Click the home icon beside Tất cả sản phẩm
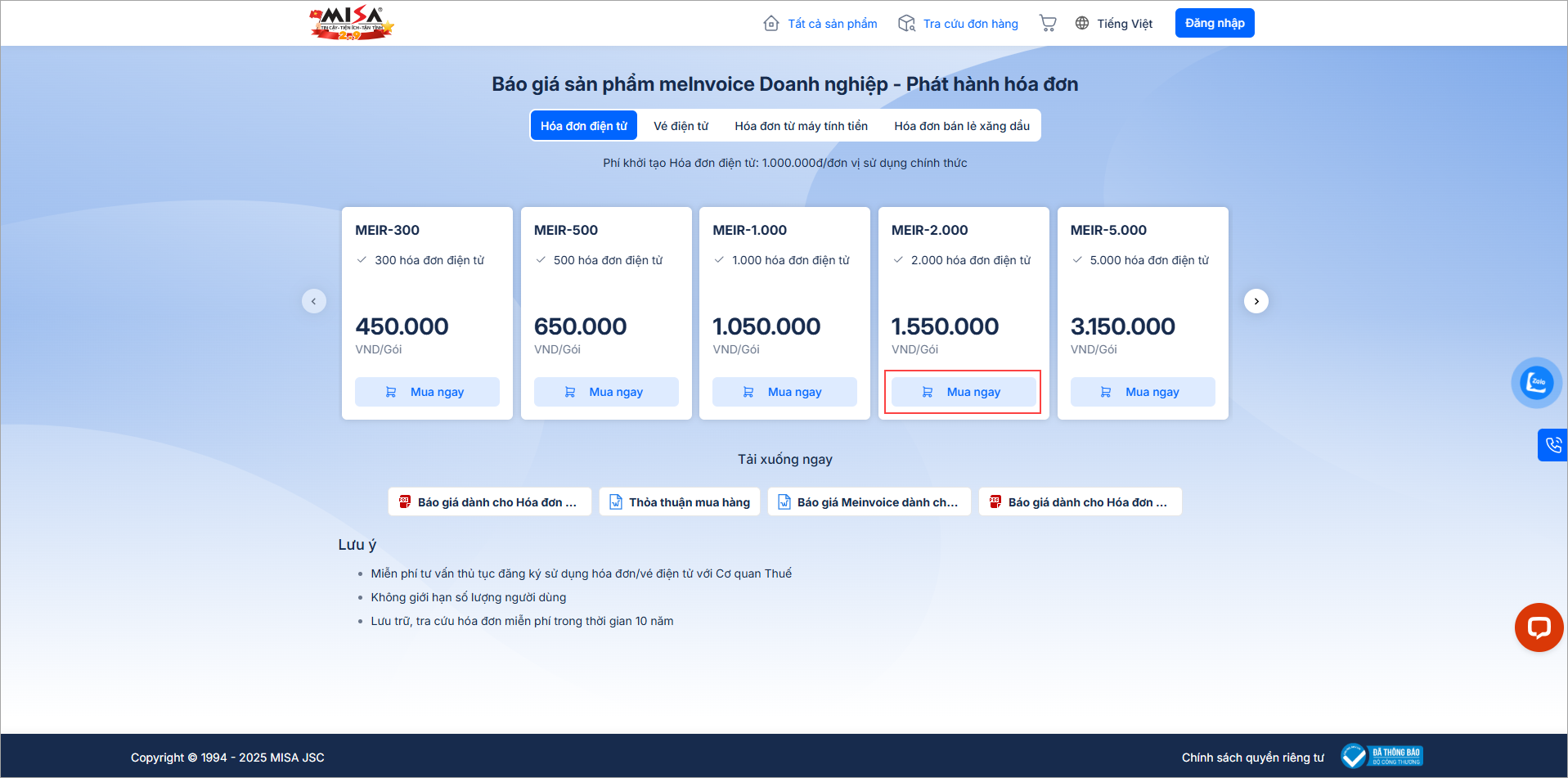The height and width of the screenshot is (778, 1568). 771,23
